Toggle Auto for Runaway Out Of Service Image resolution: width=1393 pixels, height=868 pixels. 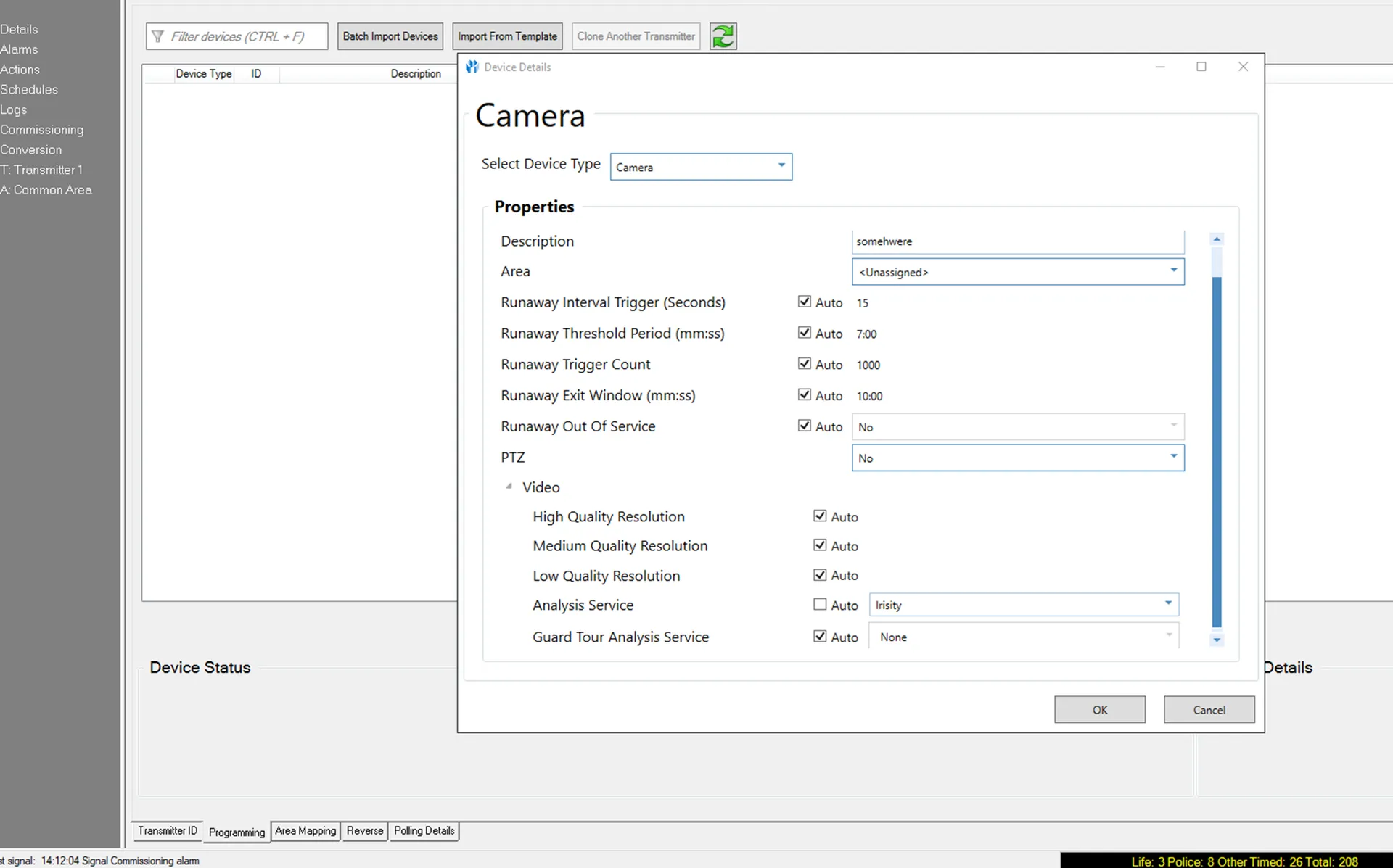click(804, 426)
